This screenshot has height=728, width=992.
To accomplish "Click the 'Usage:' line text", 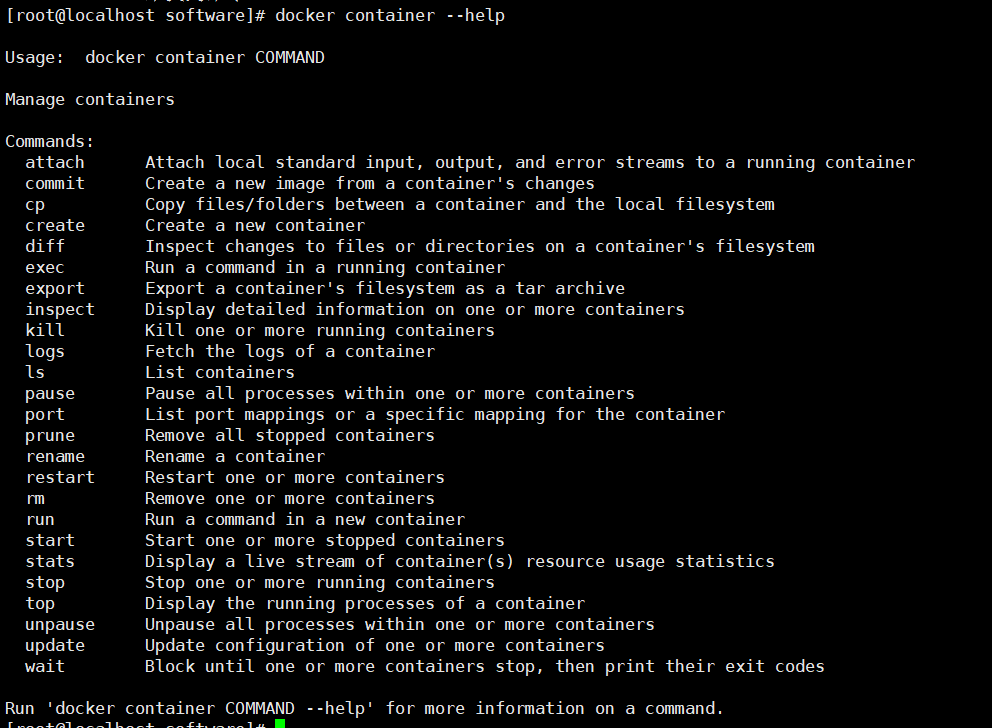I will pos(165,57).
